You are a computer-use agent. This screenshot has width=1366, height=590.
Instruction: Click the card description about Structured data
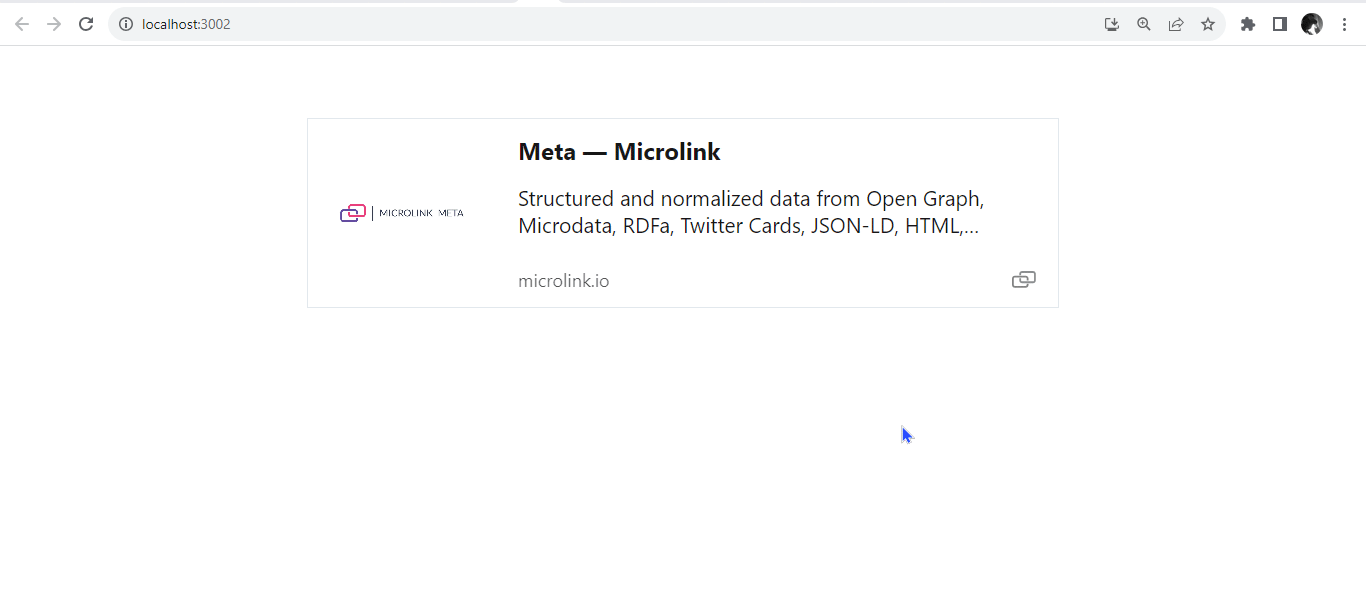tap(751, 212)
